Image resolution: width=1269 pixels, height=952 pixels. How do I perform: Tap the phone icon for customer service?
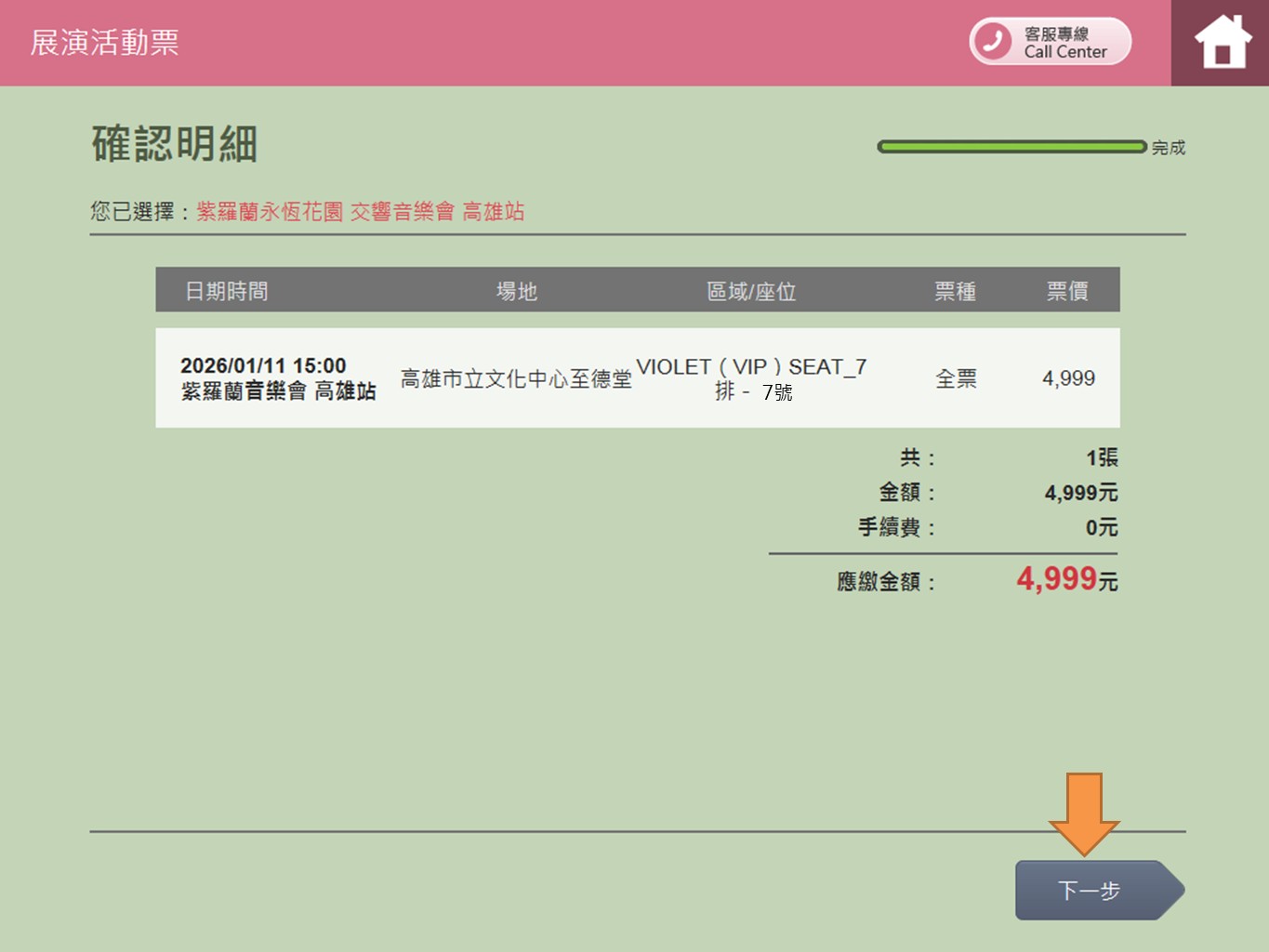pos(993,42)
